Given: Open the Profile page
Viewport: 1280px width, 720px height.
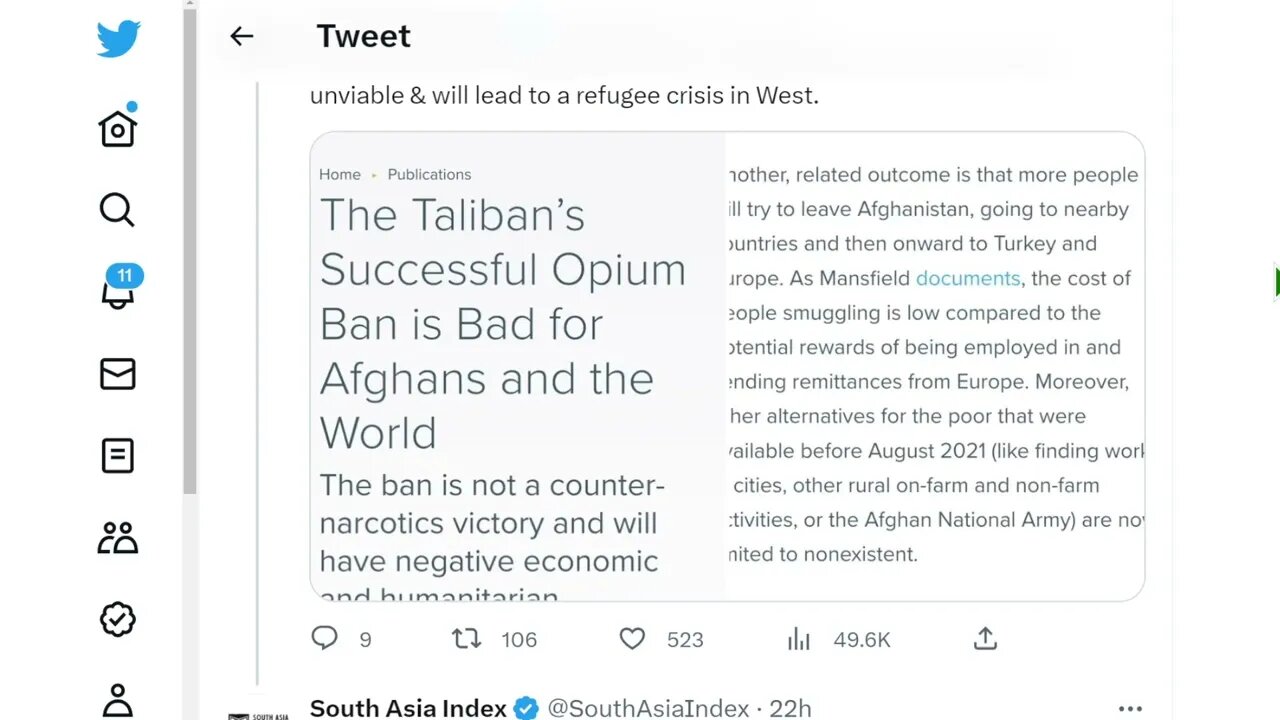Looking at the screenshot, I should [x=118, y=699].
